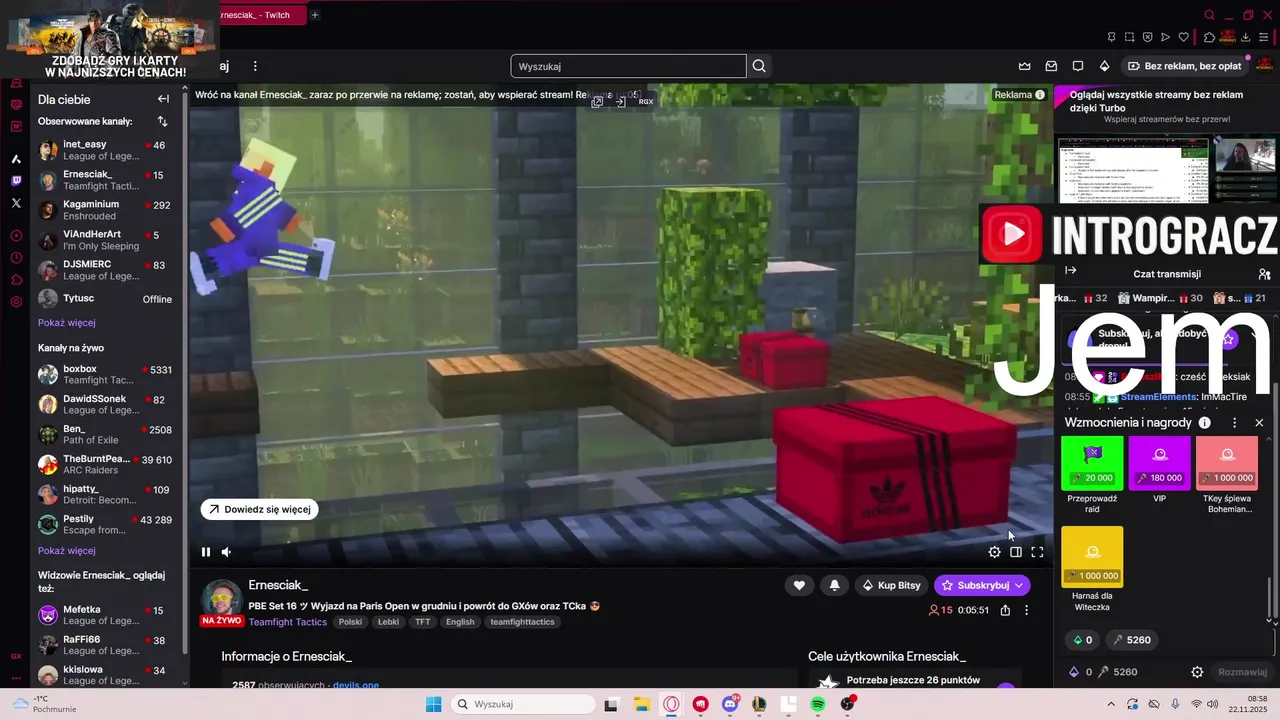
Task: Mute the stream volume
Action: pos(226,552)
